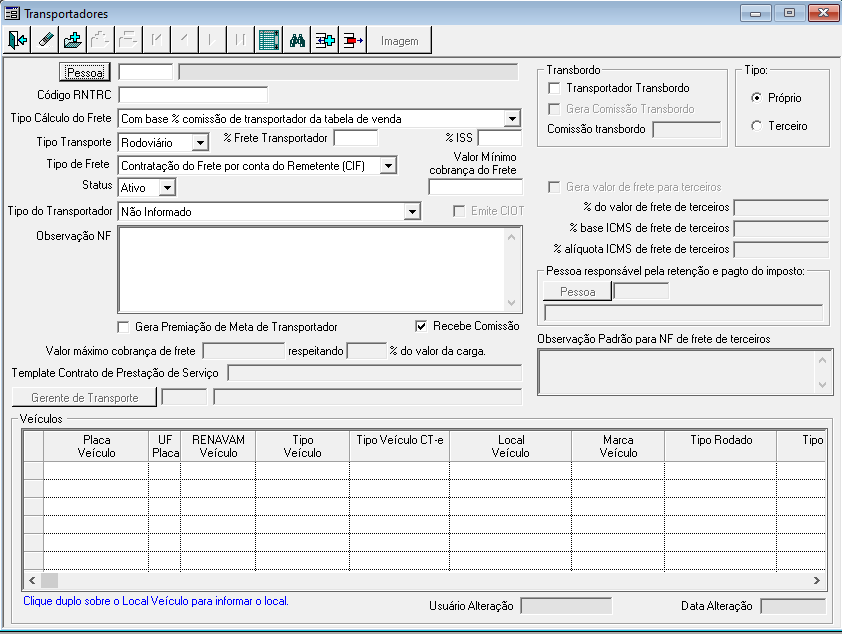
Task: Click the insert row plus icon
Action: tap(325, 40)
